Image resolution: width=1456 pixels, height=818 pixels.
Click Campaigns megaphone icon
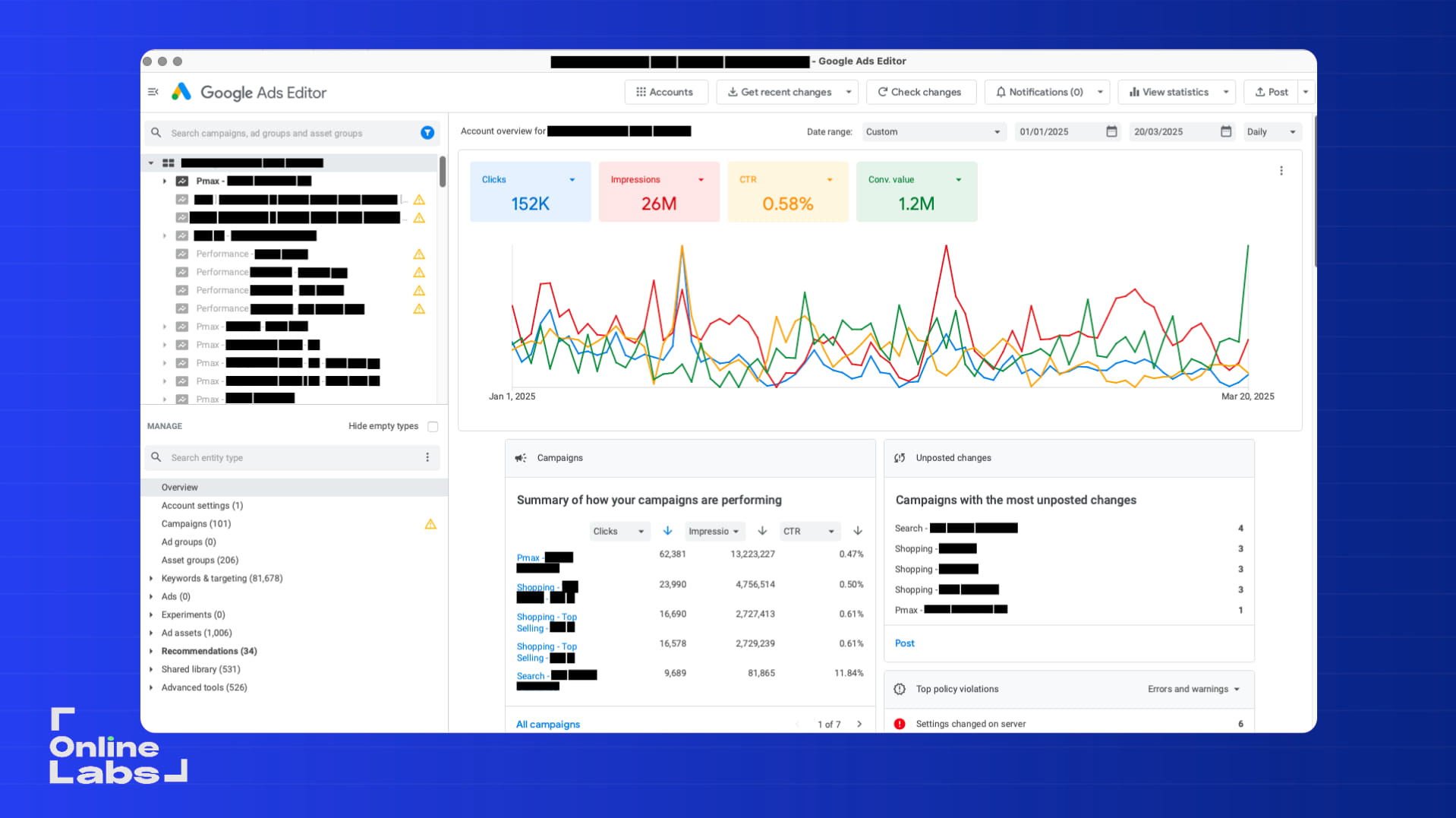(521, 458)
